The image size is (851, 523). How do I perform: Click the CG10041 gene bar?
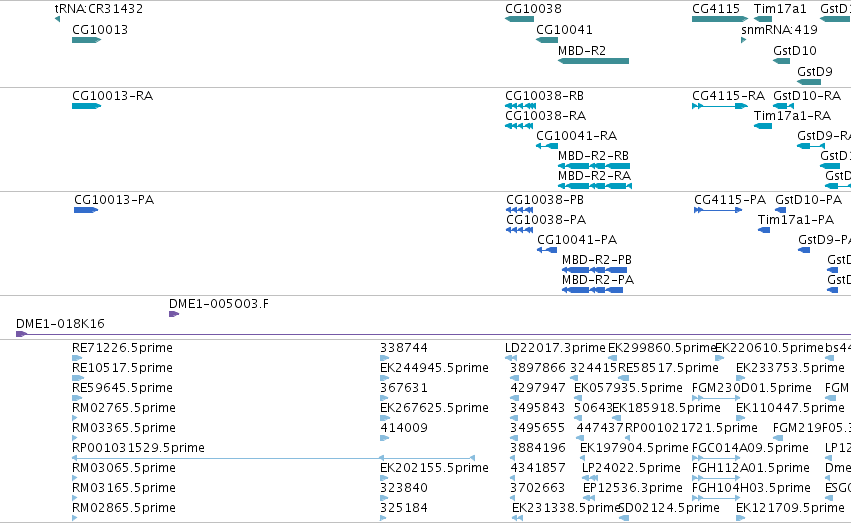[547, 40]
